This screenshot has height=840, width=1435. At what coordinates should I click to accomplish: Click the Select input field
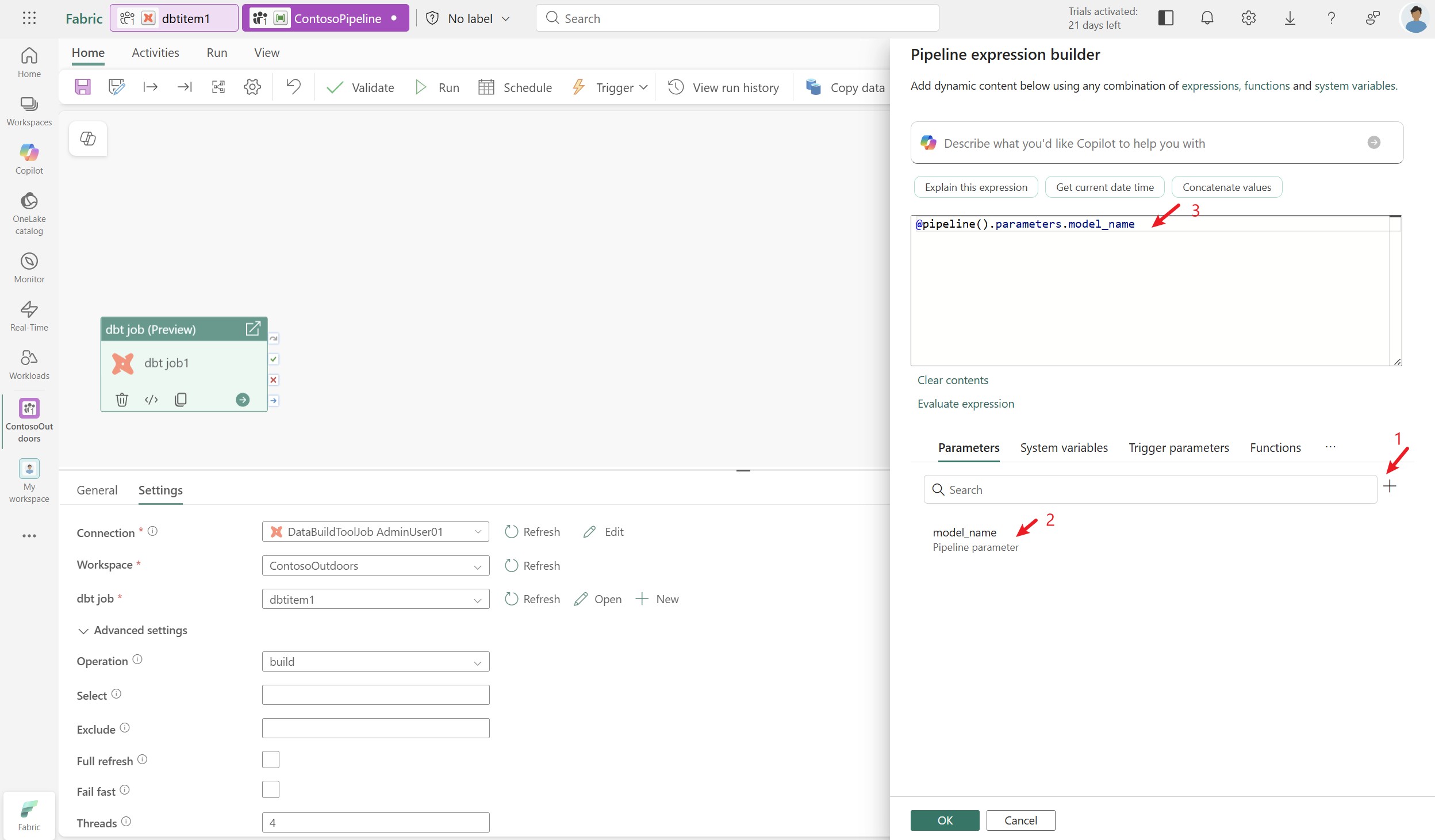click(375, 695)
